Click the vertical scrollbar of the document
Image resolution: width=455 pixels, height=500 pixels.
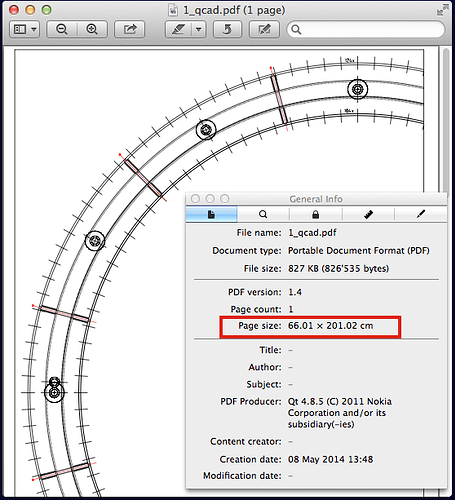[446, 123]
